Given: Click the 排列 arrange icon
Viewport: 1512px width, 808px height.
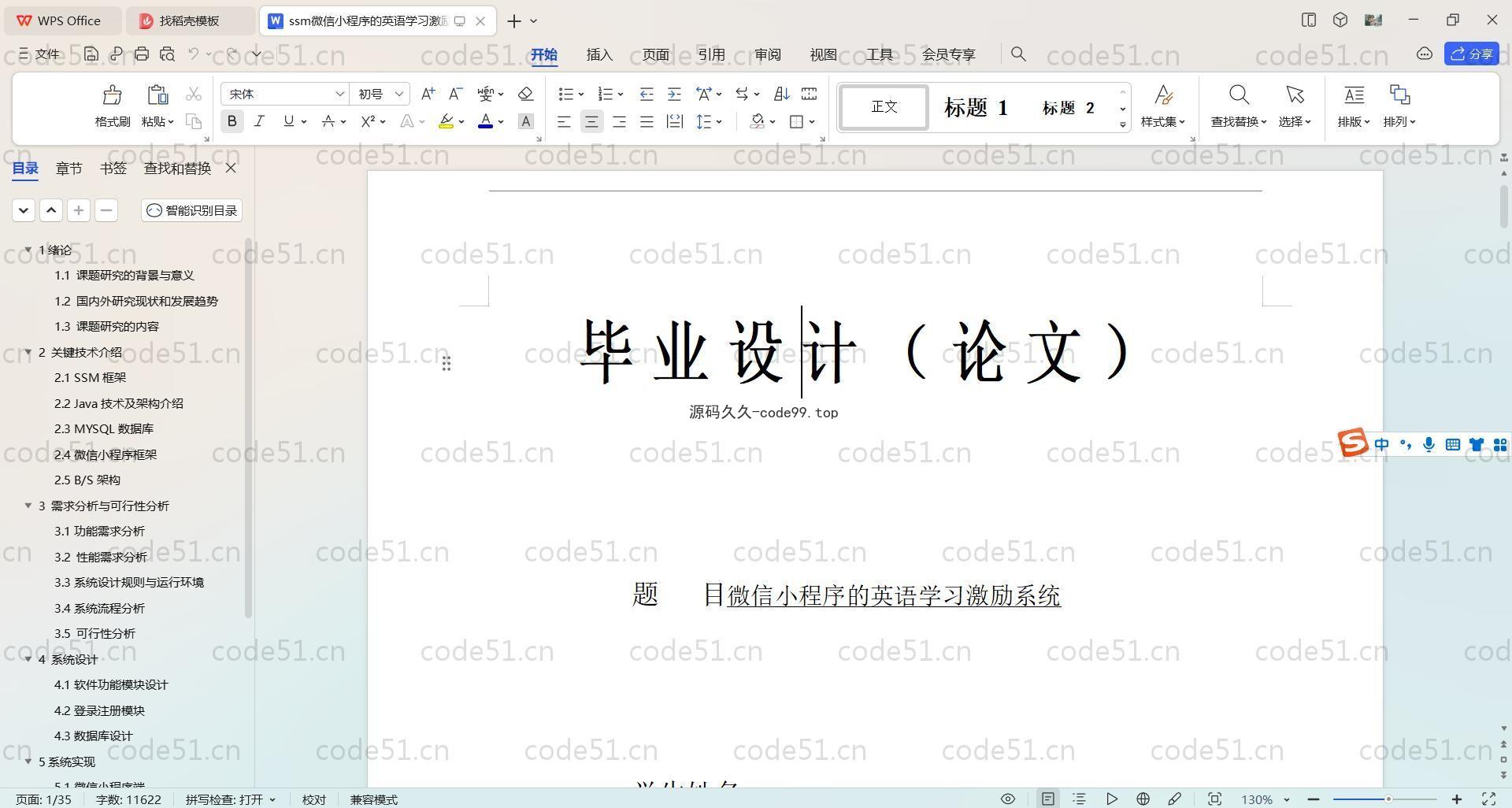Looking at the screenshot, I should point(1399,95).
